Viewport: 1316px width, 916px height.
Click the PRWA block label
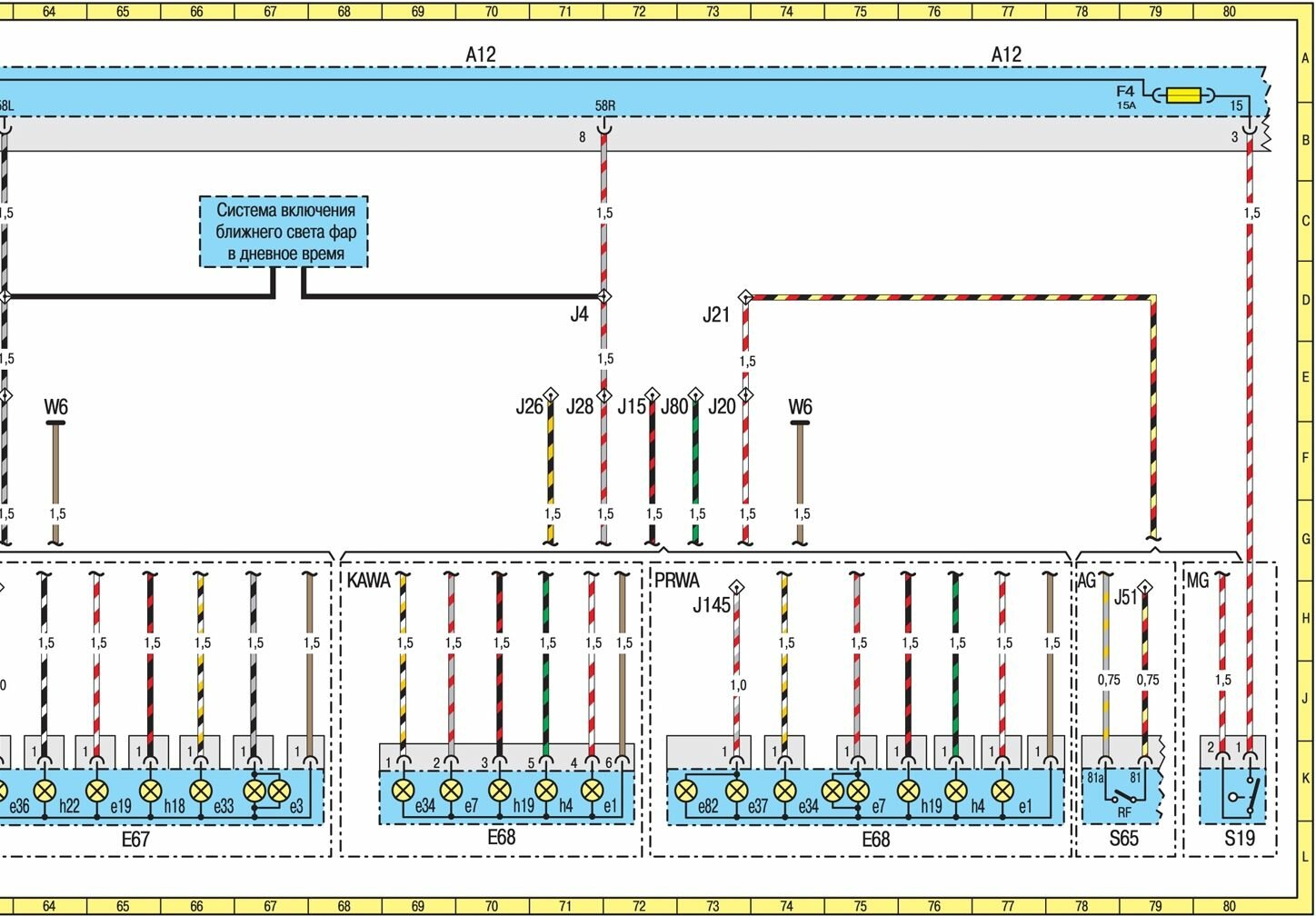[x=677, y=580]
